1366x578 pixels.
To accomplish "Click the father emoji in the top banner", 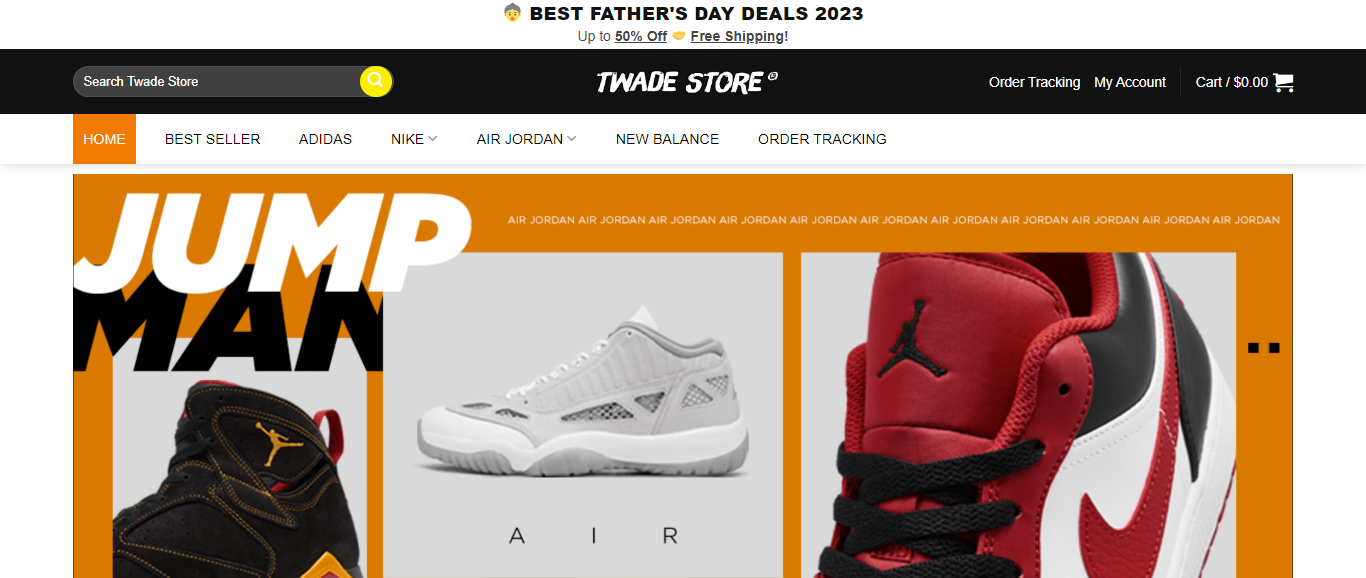I will coord(512,13).
